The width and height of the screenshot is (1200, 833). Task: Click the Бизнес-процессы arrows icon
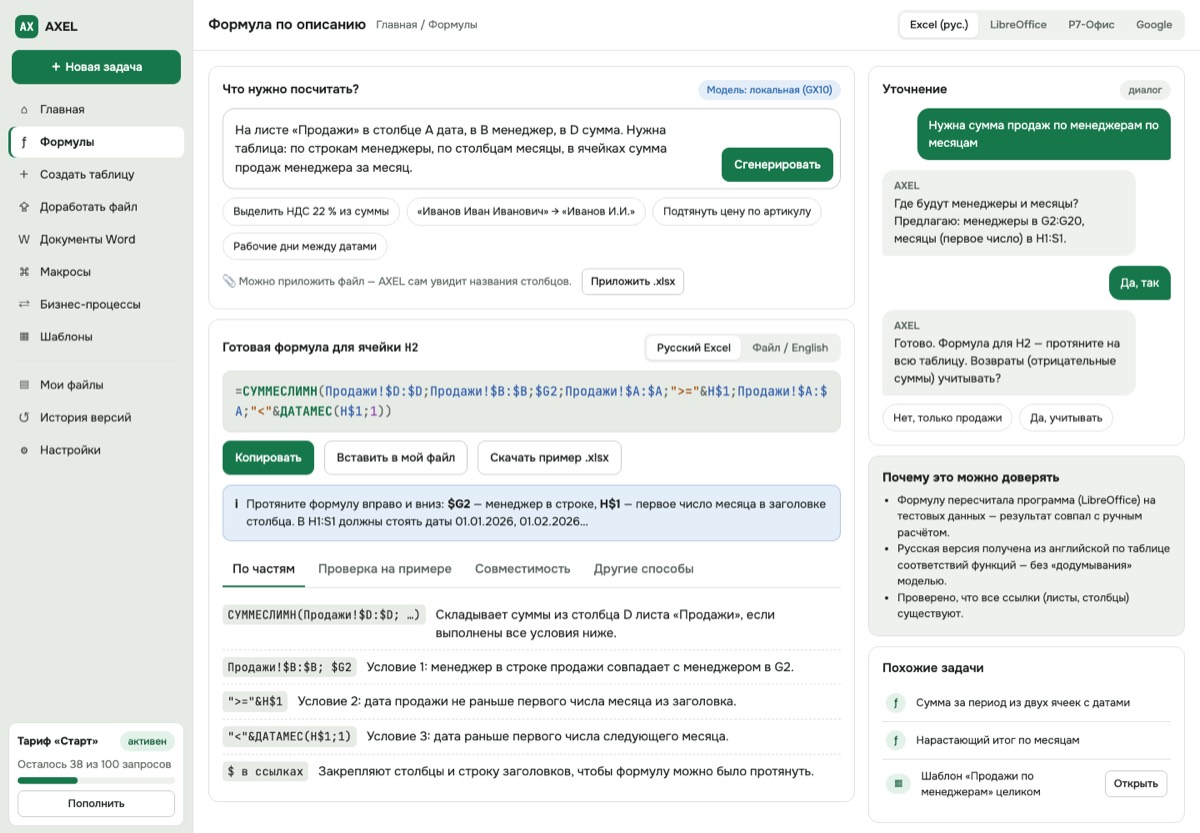(24, 304)
